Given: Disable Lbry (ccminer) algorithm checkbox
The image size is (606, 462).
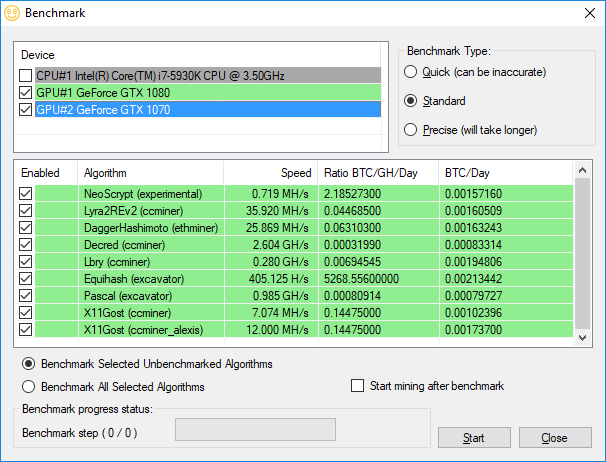Looking at the screenshot, I should (26, 261).
